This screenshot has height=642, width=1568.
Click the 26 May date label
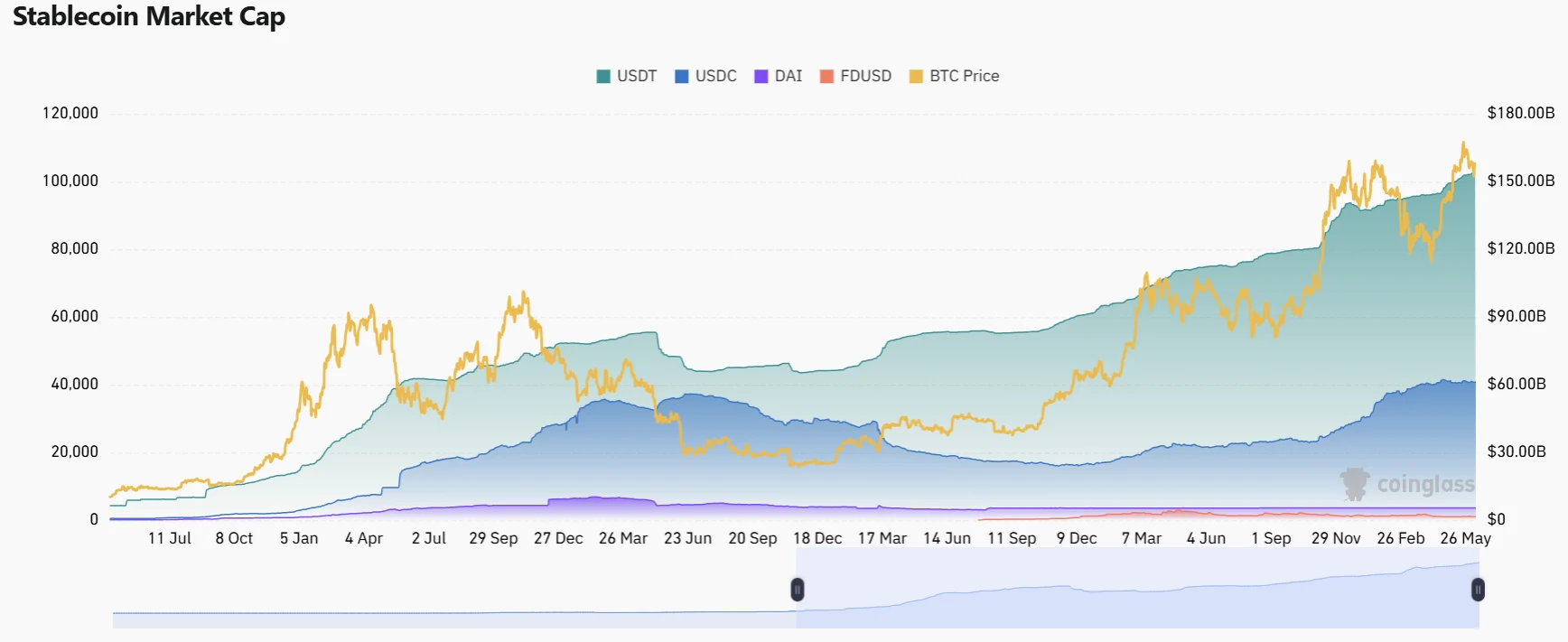point(1465,538)
